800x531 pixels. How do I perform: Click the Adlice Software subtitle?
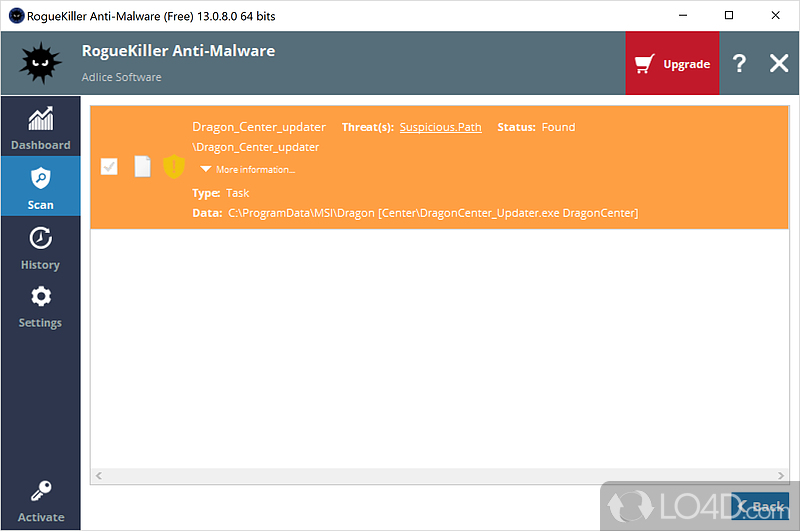point(121,77)
